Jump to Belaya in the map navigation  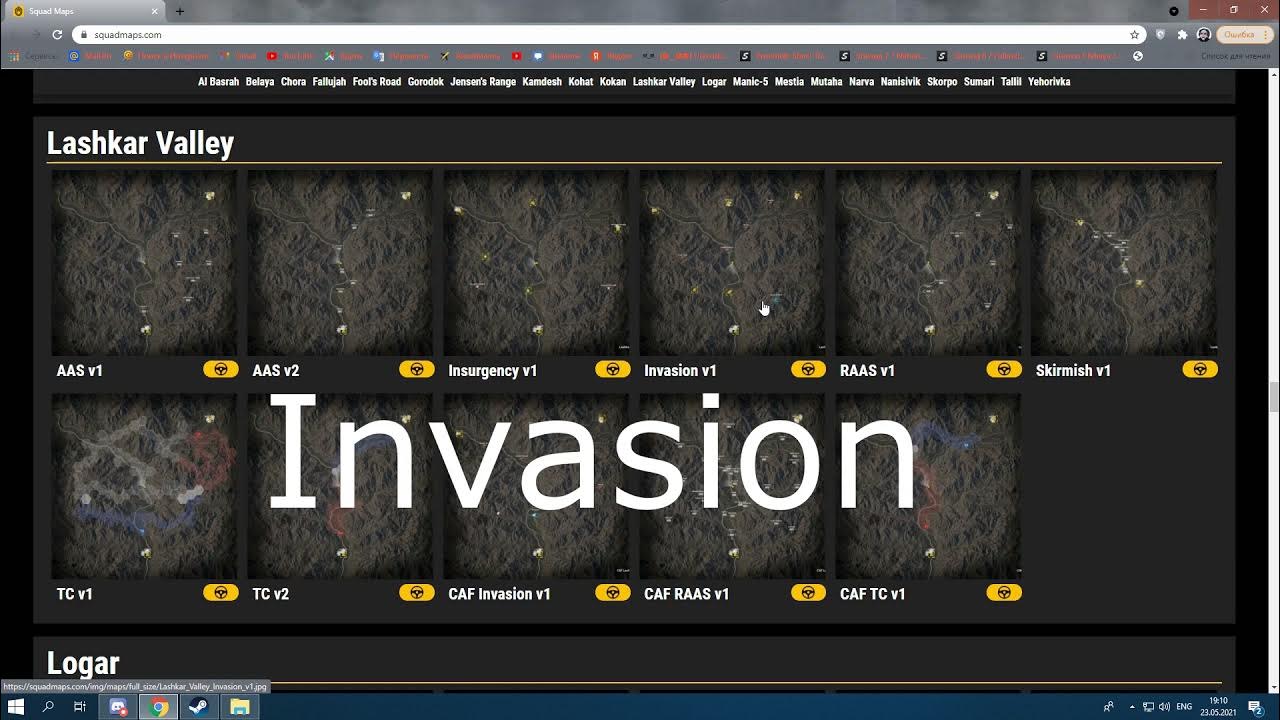point(260,82)
